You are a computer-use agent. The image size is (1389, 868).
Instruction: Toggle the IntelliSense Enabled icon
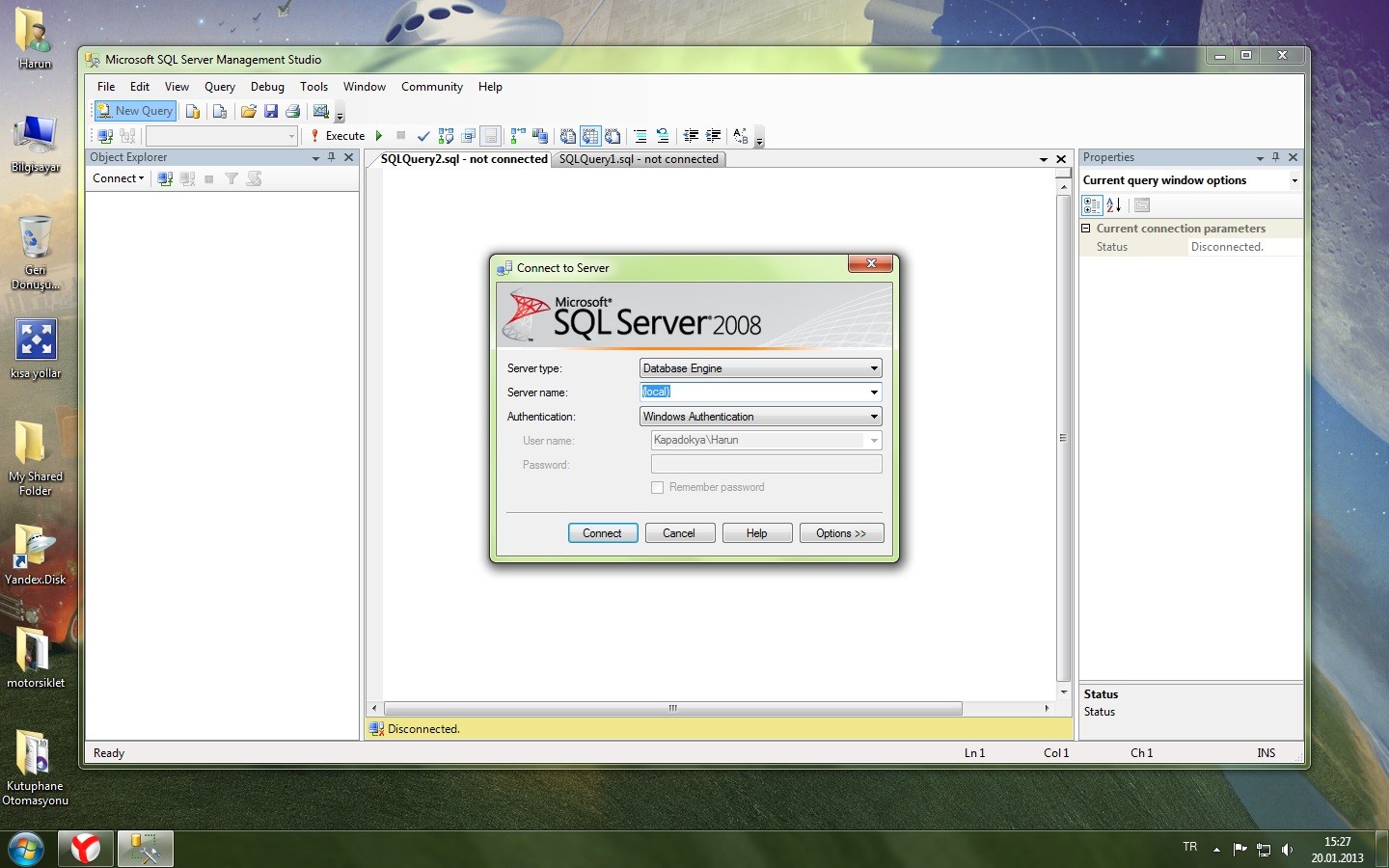click(491, 136)
